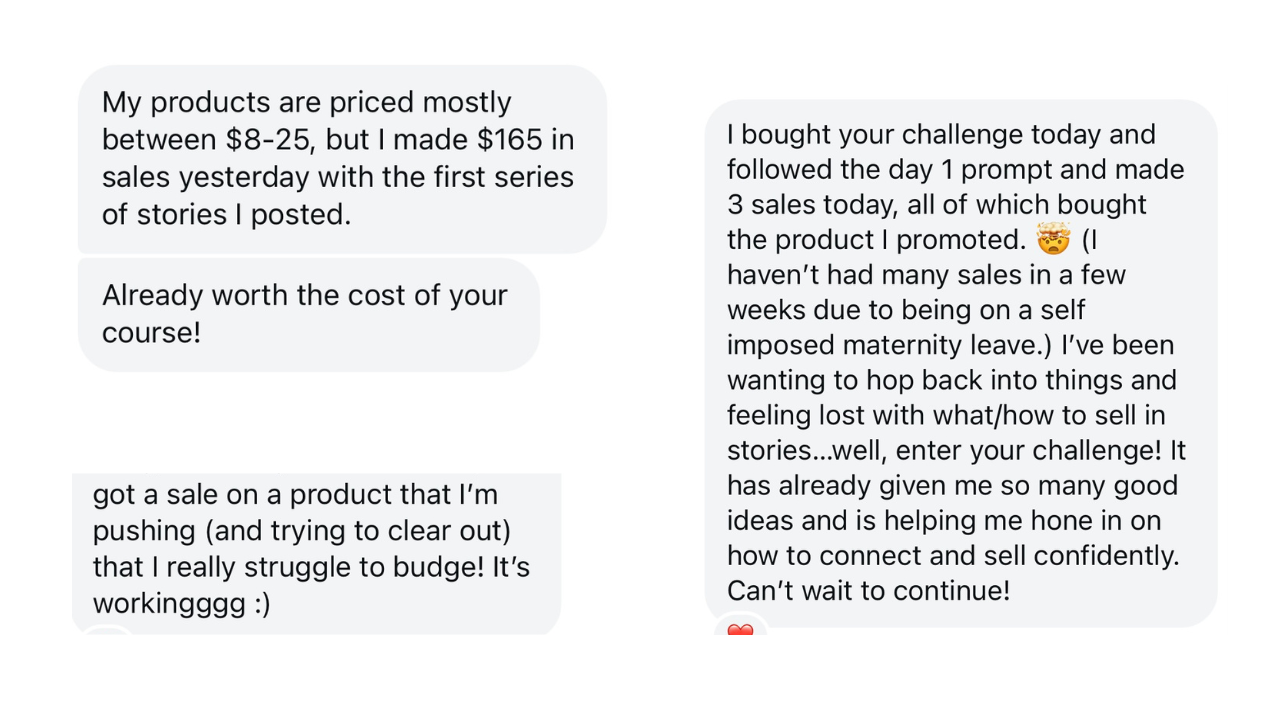Viewport: 1280px width, 720px height.
Task: Click the '3 sales today' text
Action: coord(814,204)
